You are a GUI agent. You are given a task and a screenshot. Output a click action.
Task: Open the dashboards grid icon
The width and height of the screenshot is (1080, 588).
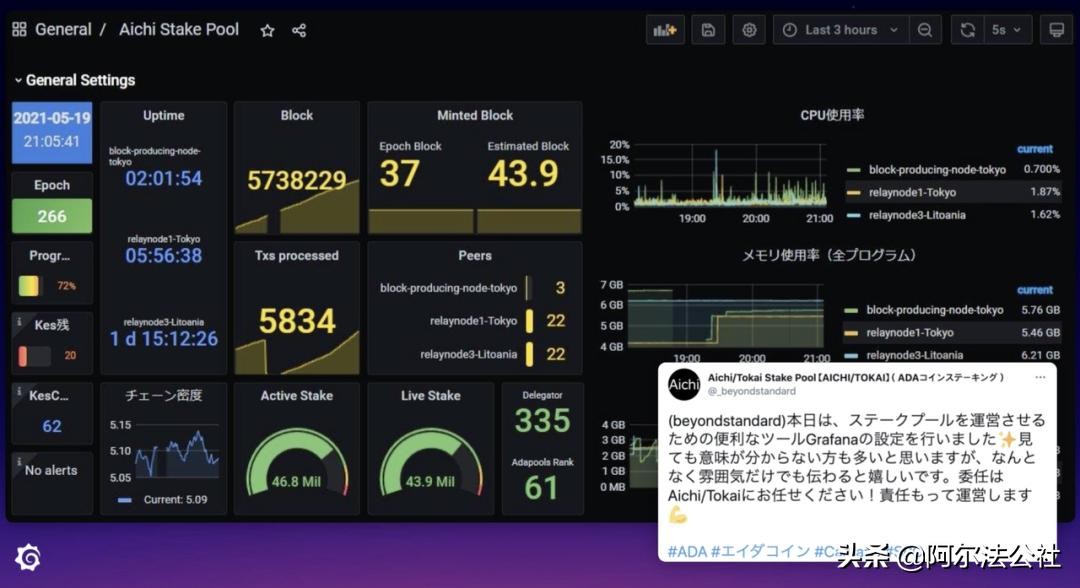pyautogui.click(x=19, y=30)
